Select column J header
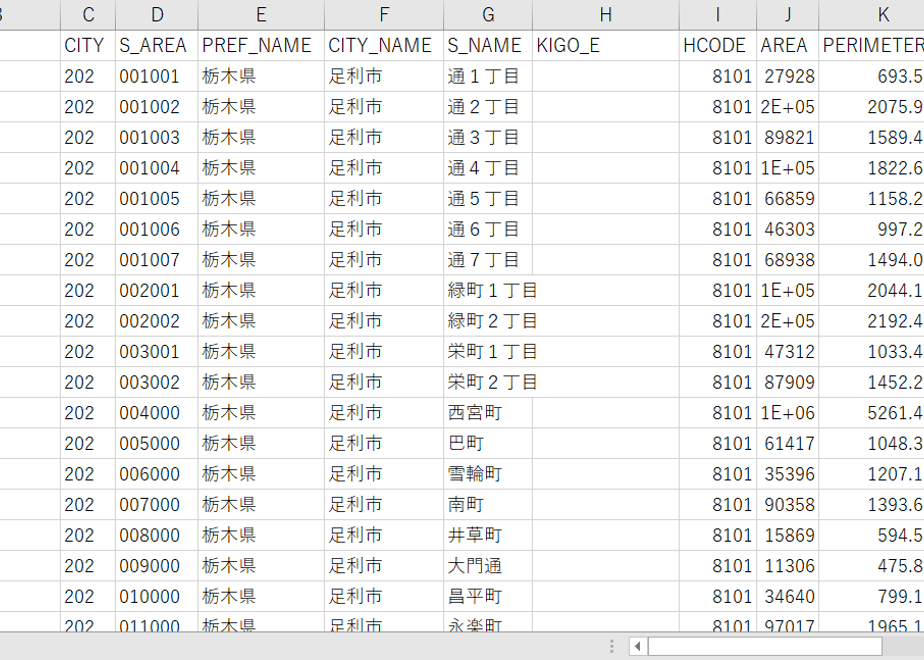Screen dimensions: 924x660 click(787, 15)
